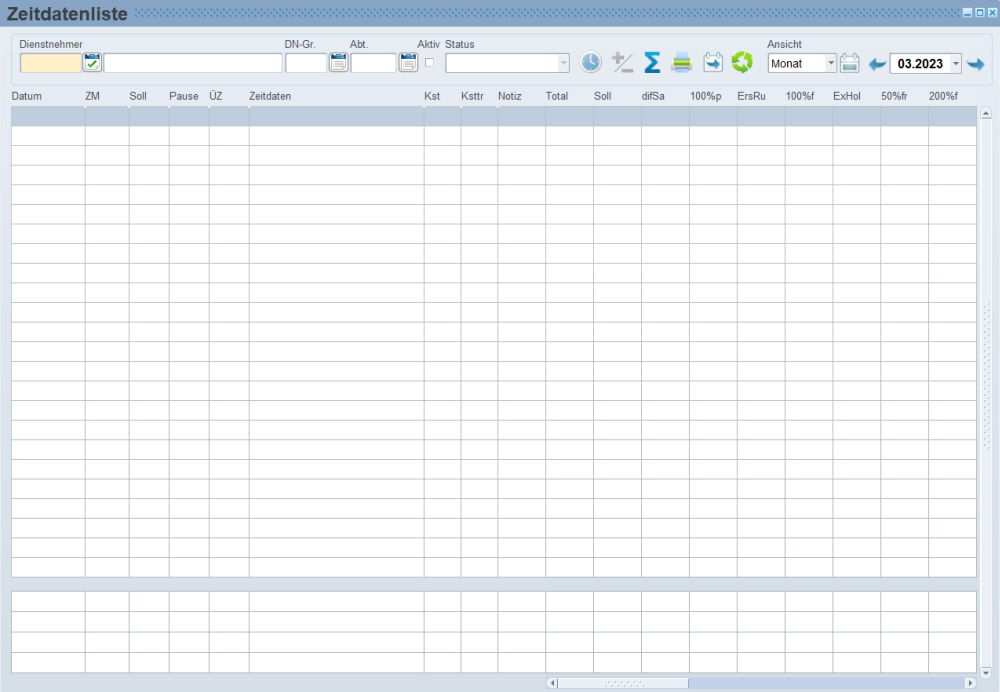Open the DN-Gr. selection icon
This screenshot has width=1000, height=692.
pyautogui.click(x=339, y=63)
